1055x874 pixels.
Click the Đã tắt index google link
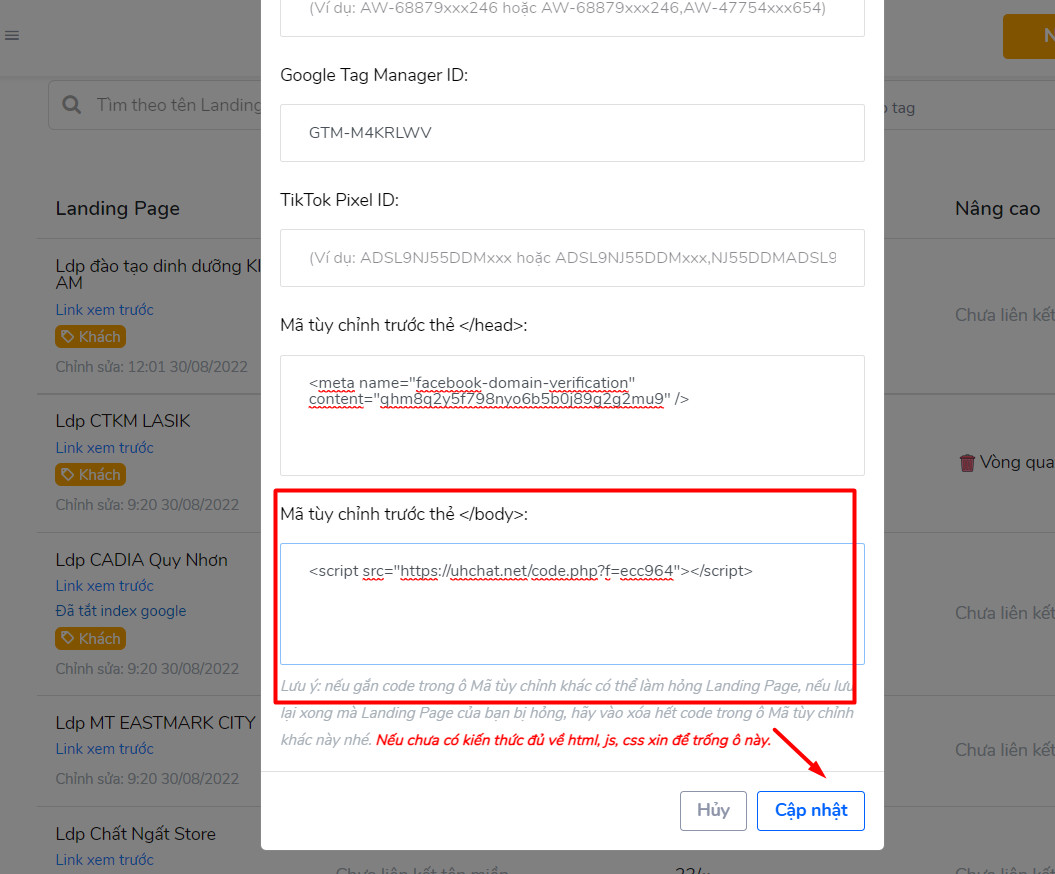(x=121, y=610)
